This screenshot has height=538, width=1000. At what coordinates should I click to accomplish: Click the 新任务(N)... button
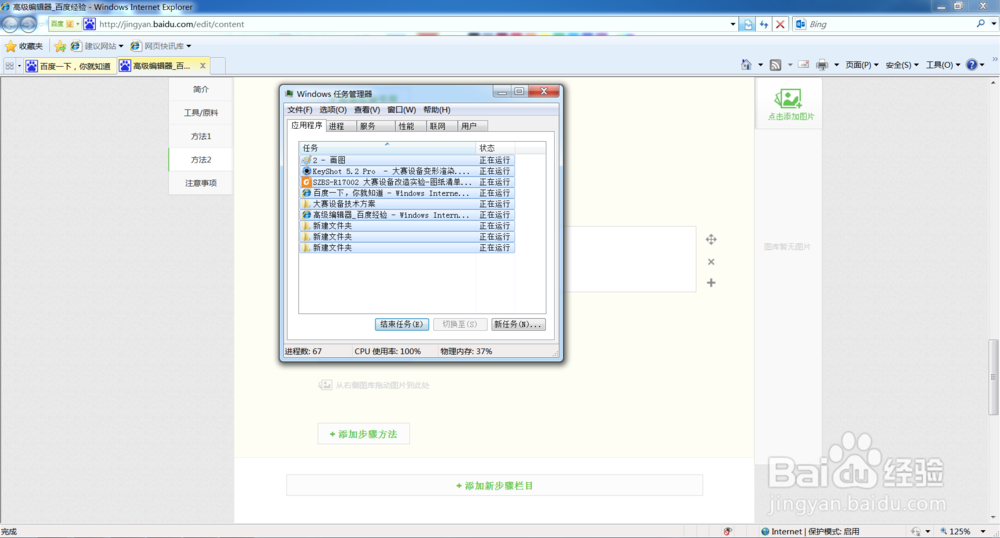click(518, 324)
